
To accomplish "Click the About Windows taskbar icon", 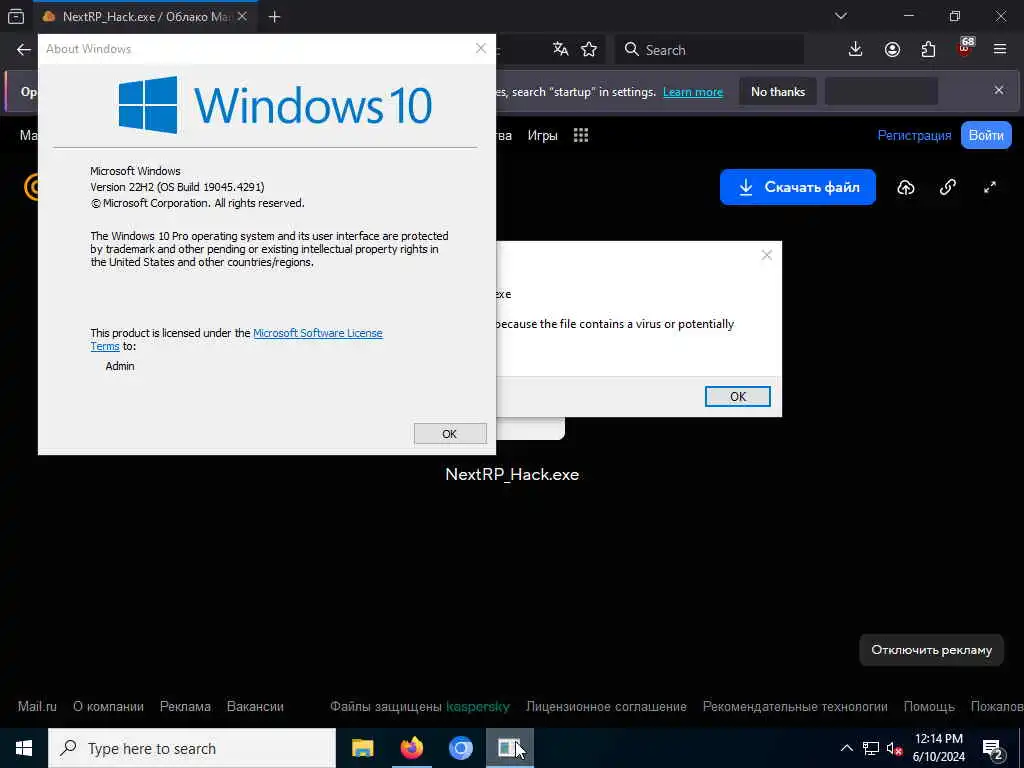I will (509, 748).
